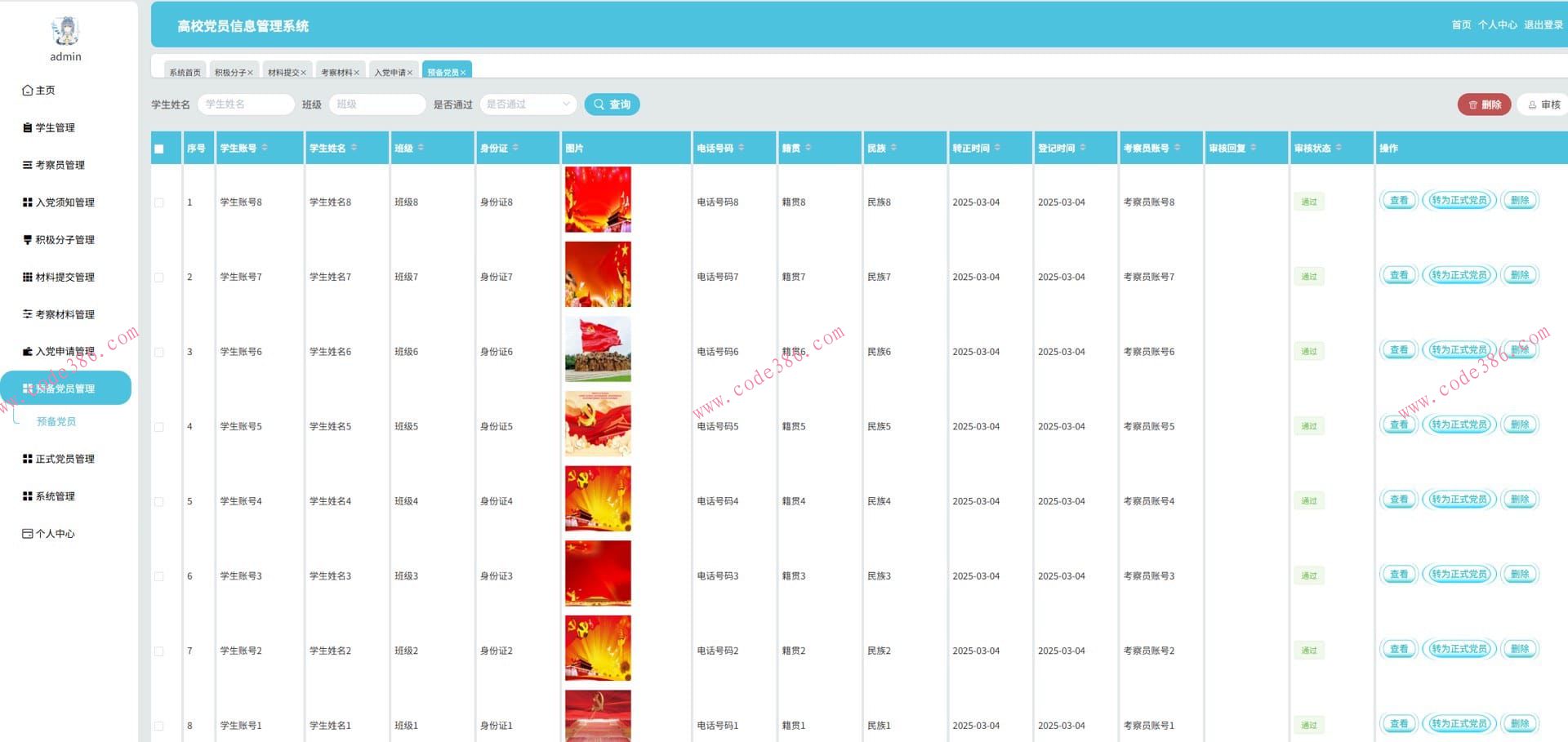Toggle the select-all checkbox in table header

tap(159, 149)
